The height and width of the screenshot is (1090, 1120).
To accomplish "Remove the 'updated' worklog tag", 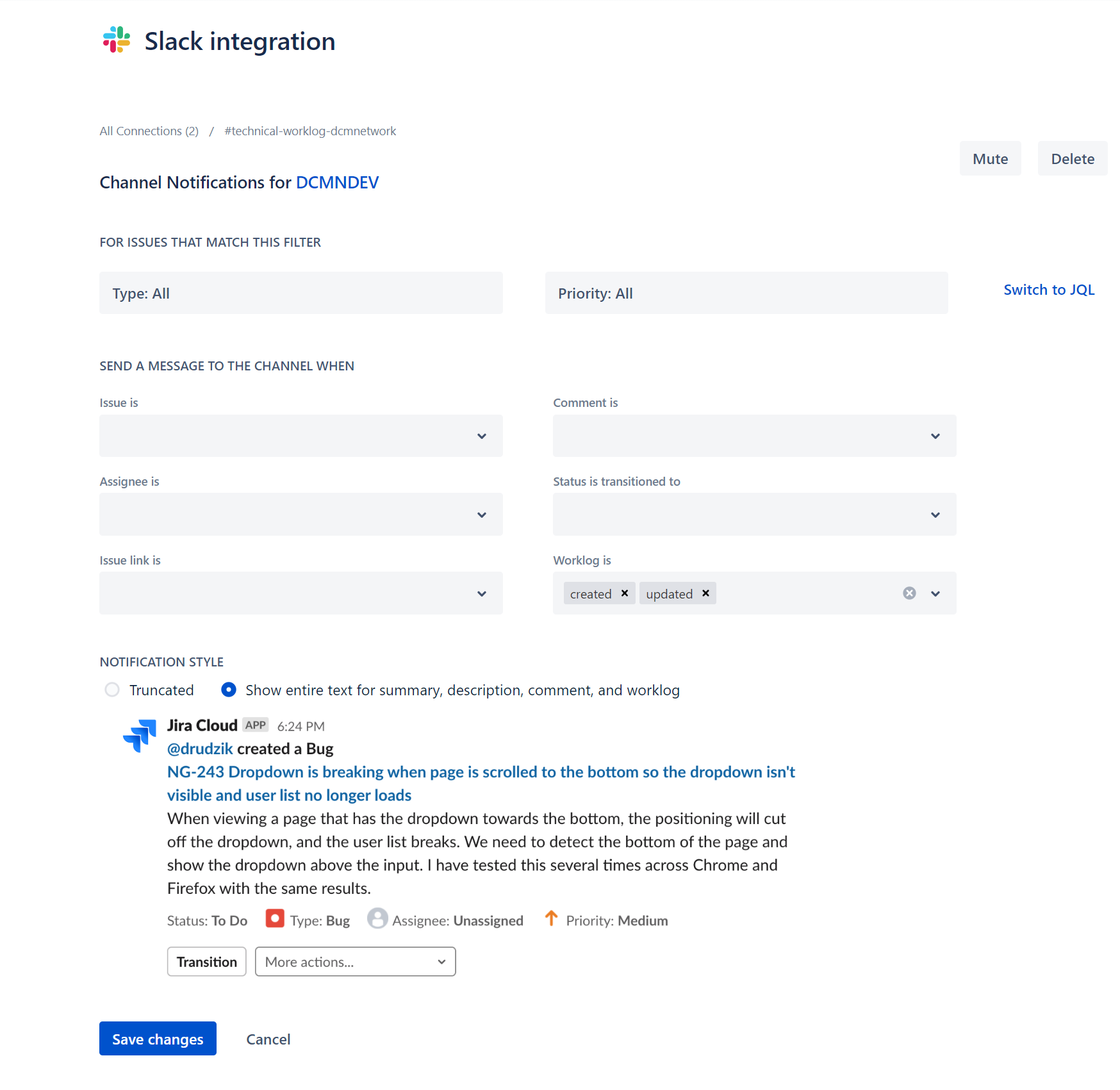I will [x=705, y=593].
